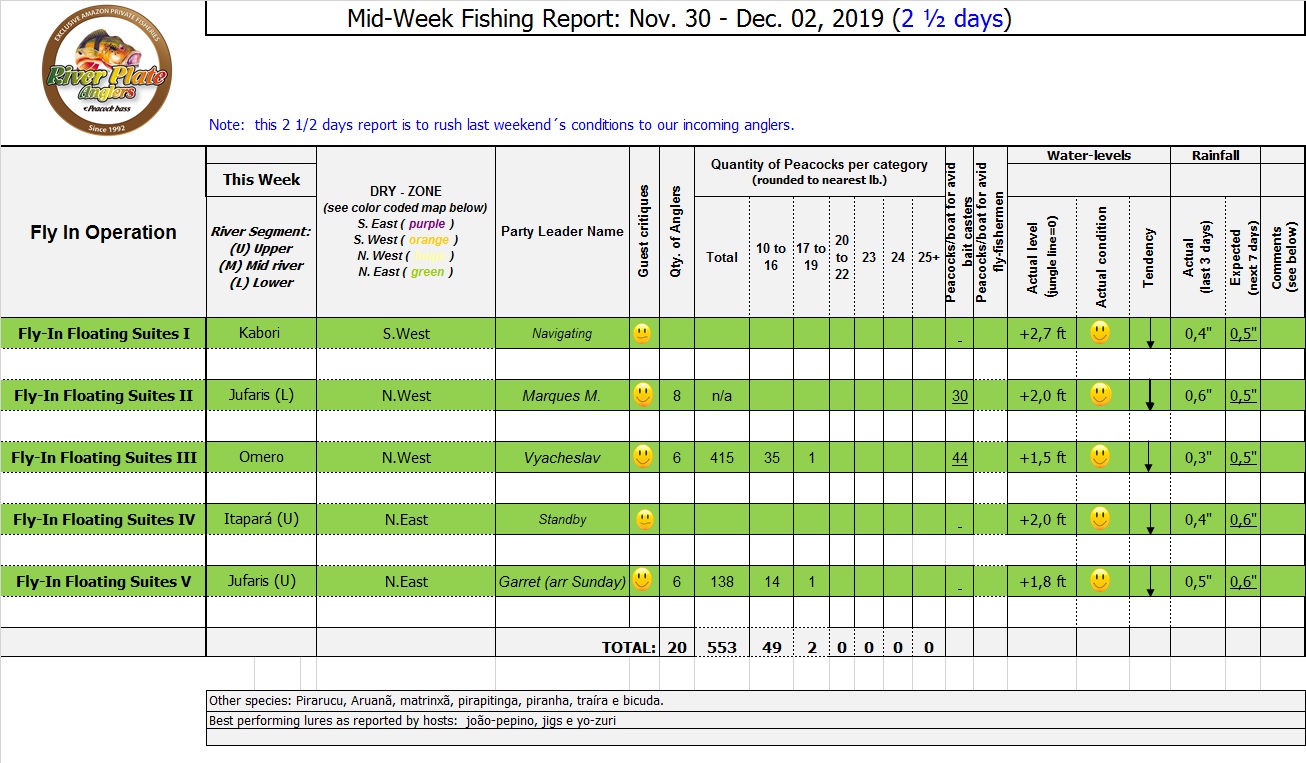The width and height of the screenshot is (1306, 763).
Task: Click expected rainfall 0,5" for Floating Suites I
Action: click(1242, 334)
